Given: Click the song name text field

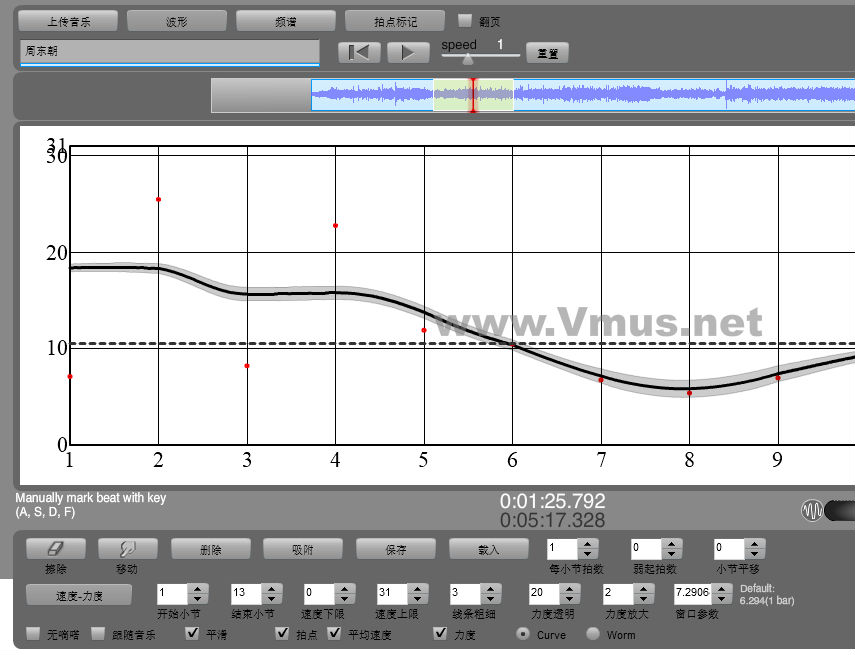Looking at the screenshot, I should (x=169, y=52).
